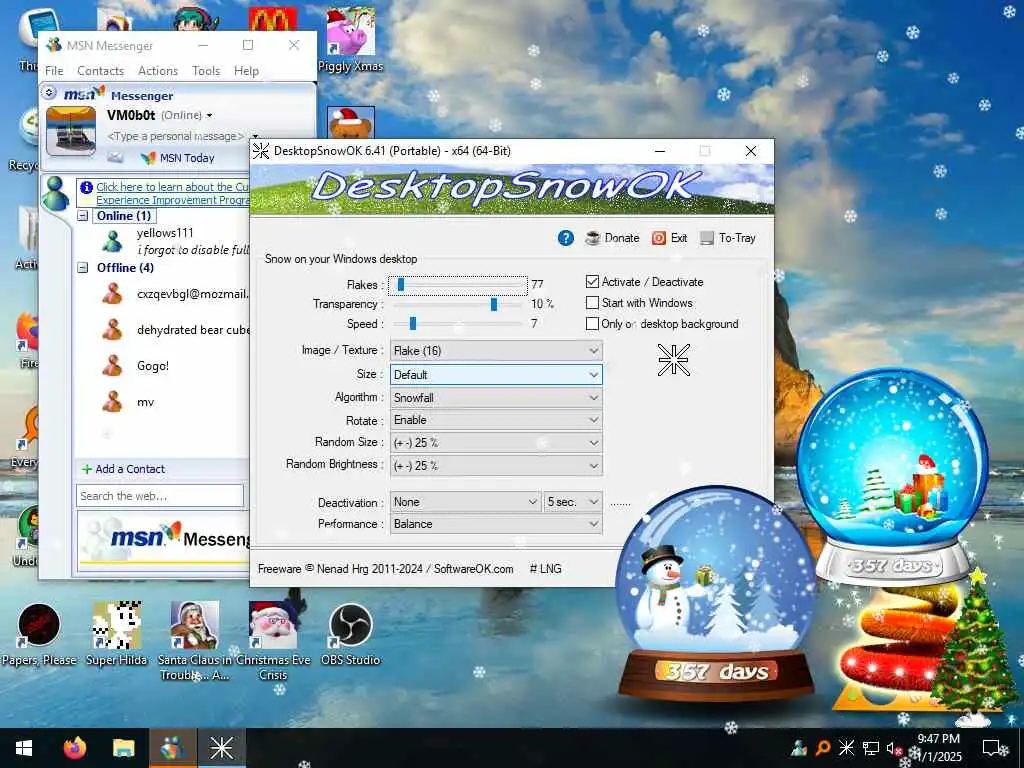The width and height of the screenshot is (1024, 768).
Task: Open the Rotate dropdown set to Enable
Action: point(496,420)
